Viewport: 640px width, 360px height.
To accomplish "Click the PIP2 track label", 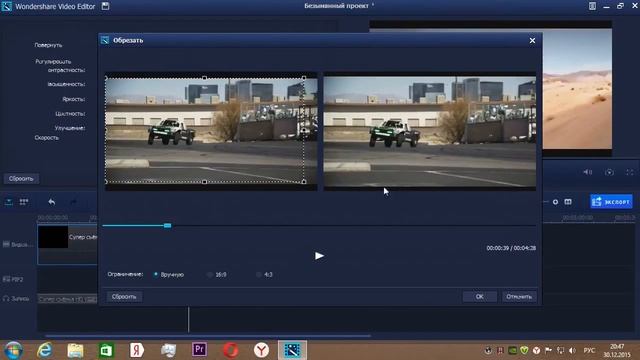I will (x=13, y=280).
